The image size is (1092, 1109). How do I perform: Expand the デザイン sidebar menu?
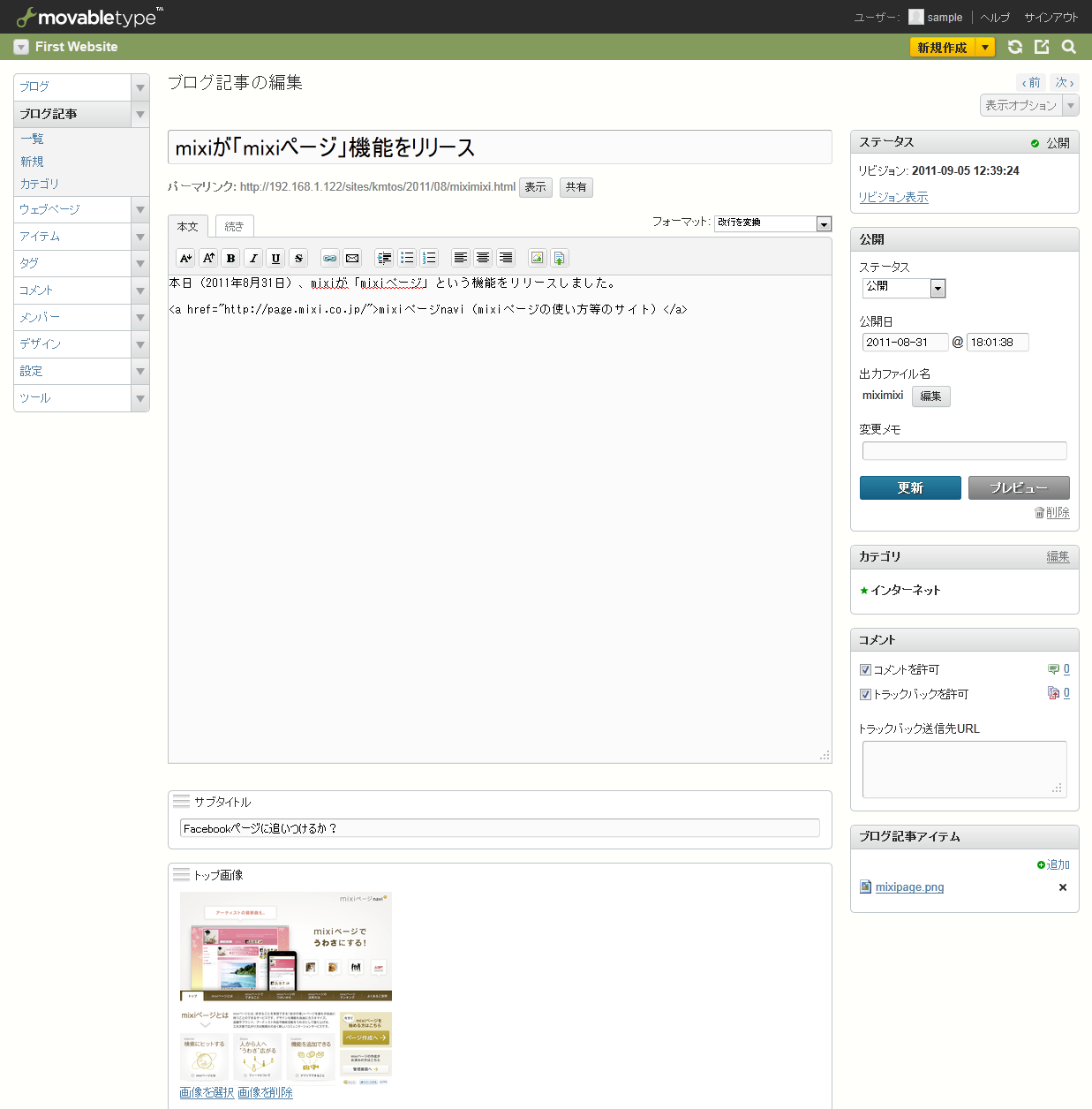[x=140, y=344]
